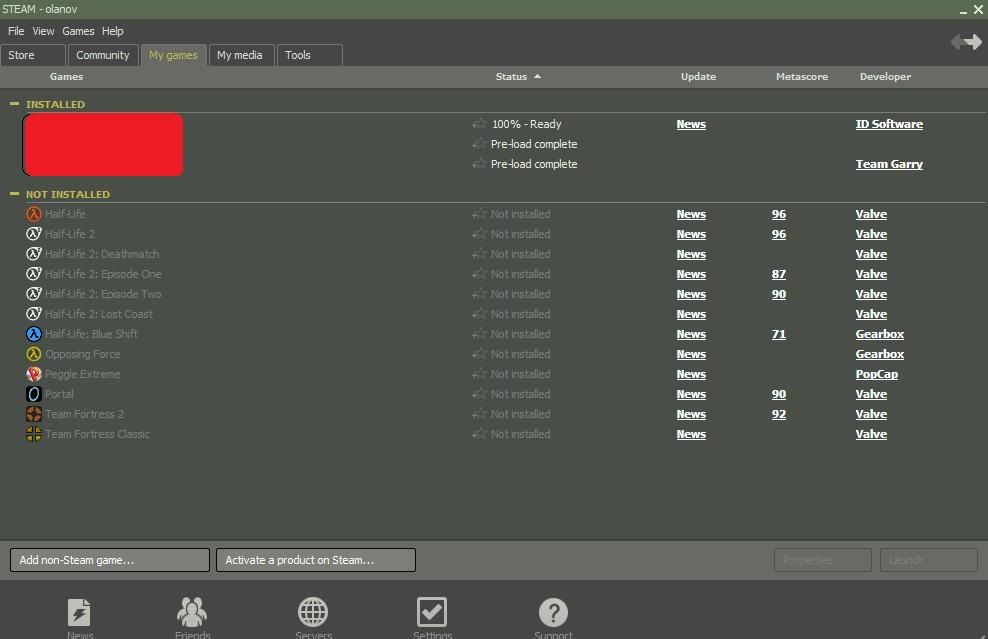Select the Half-Life 2: Lost Coast row

(x=494, y=314)
